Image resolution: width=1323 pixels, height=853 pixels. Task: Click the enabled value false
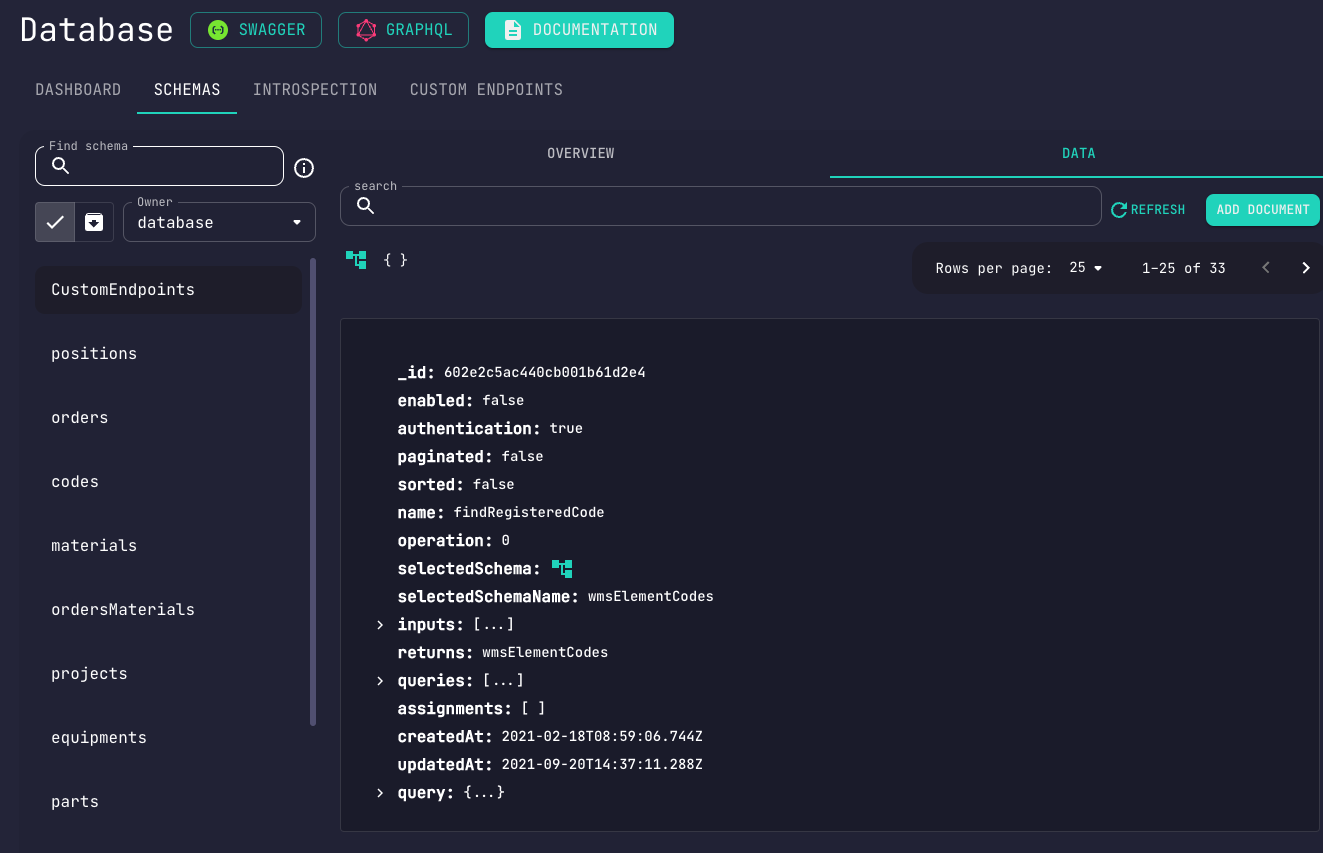[503, 401]
